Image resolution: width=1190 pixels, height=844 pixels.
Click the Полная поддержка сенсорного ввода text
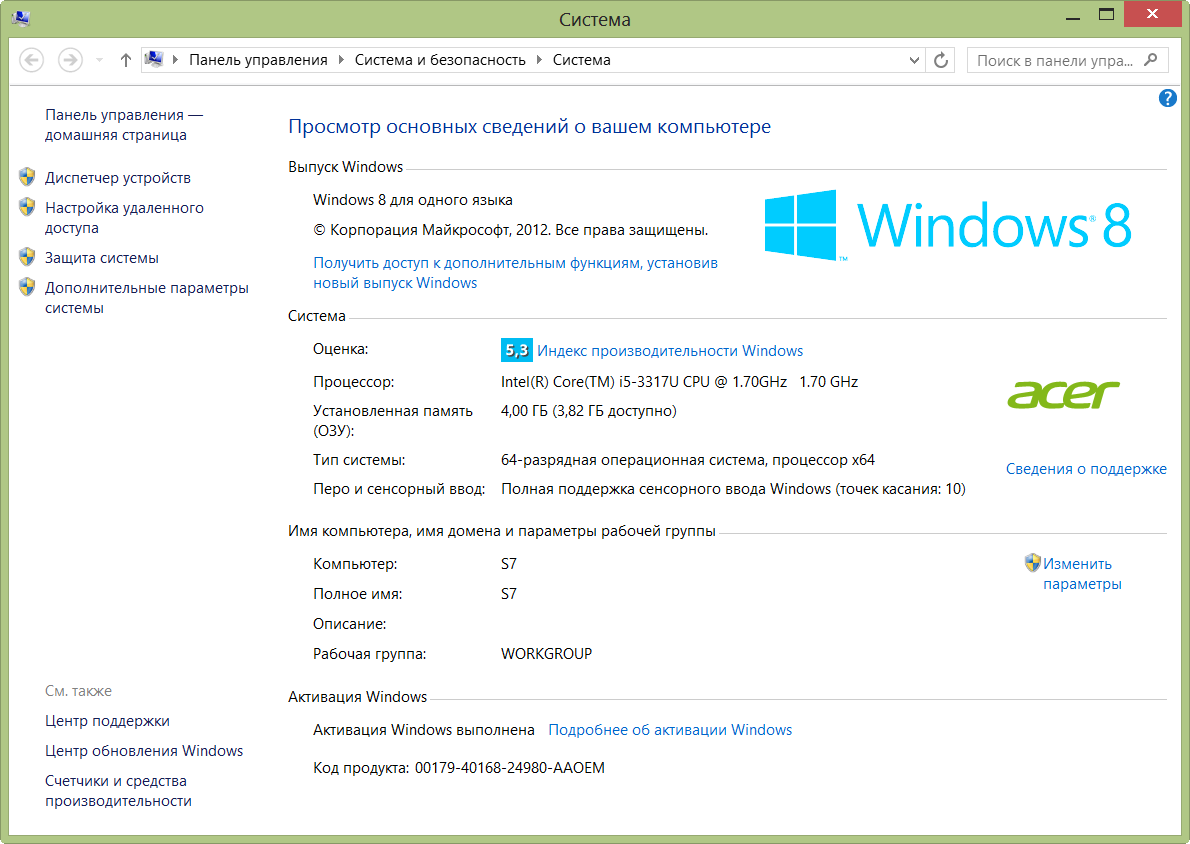(733, 489)
